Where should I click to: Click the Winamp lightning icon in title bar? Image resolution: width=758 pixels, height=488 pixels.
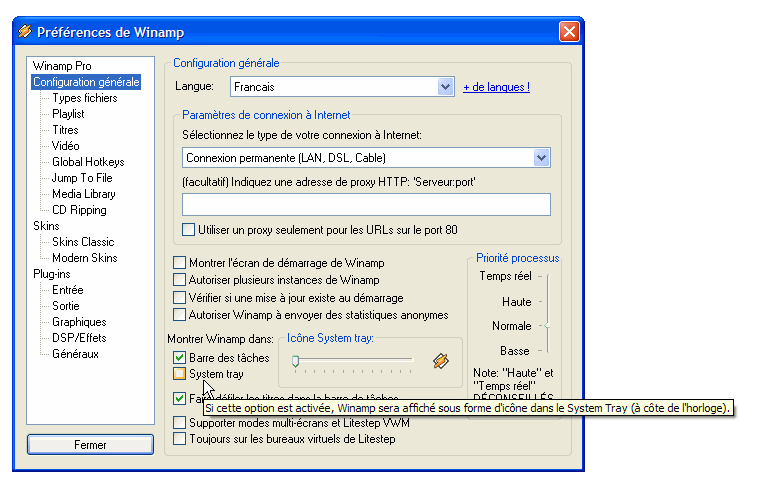coord(25,31)
